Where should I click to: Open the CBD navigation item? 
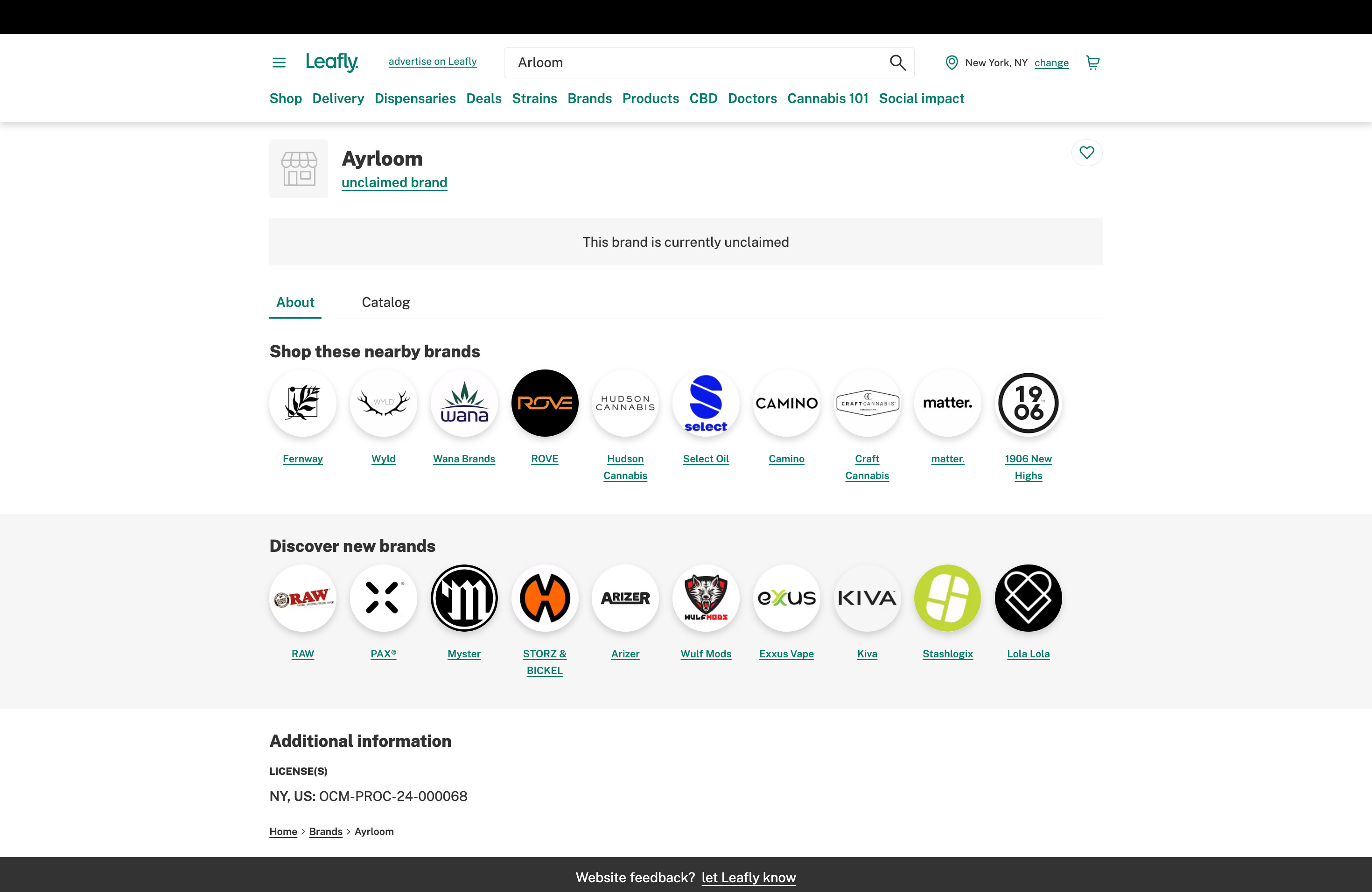tap(703, 98)
